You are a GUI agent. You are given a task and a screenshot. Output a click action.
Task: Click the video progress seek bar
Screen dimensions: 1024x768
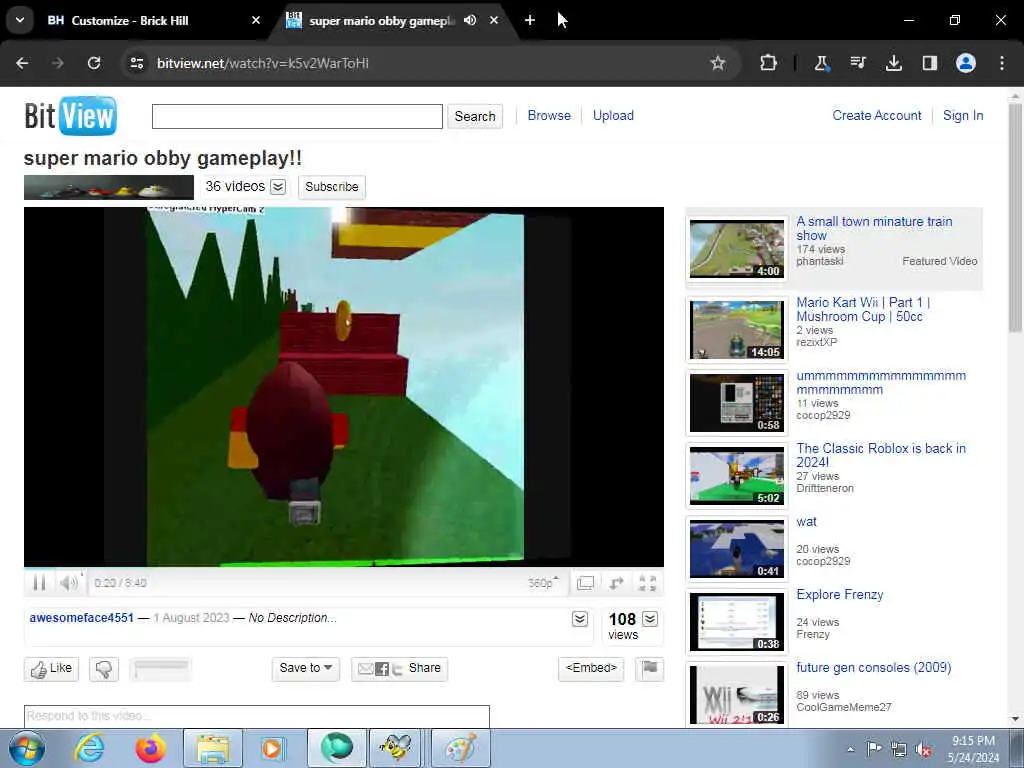coord(344,569)
